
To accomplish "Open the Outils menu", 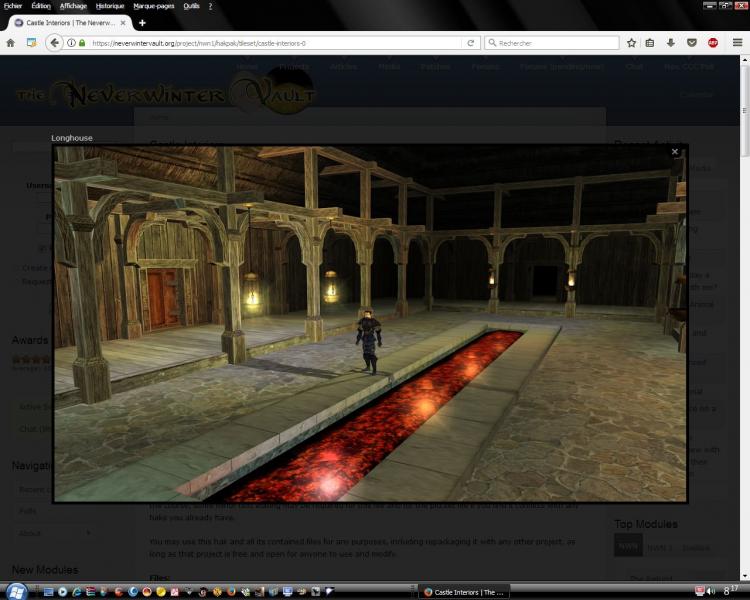I will pos(191,6).
